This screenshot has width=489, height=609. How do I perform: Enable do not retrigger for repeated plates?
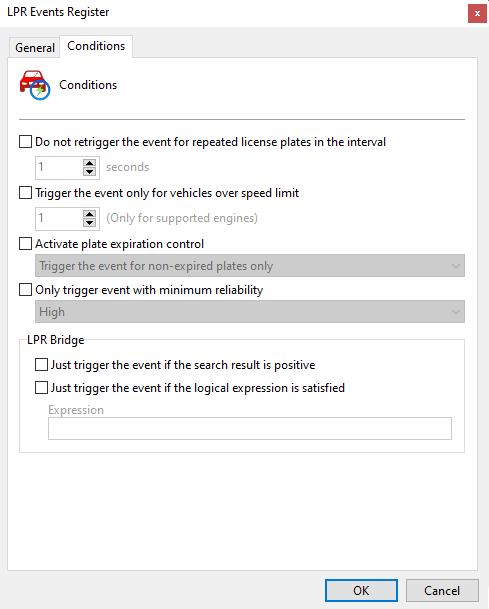26,142
